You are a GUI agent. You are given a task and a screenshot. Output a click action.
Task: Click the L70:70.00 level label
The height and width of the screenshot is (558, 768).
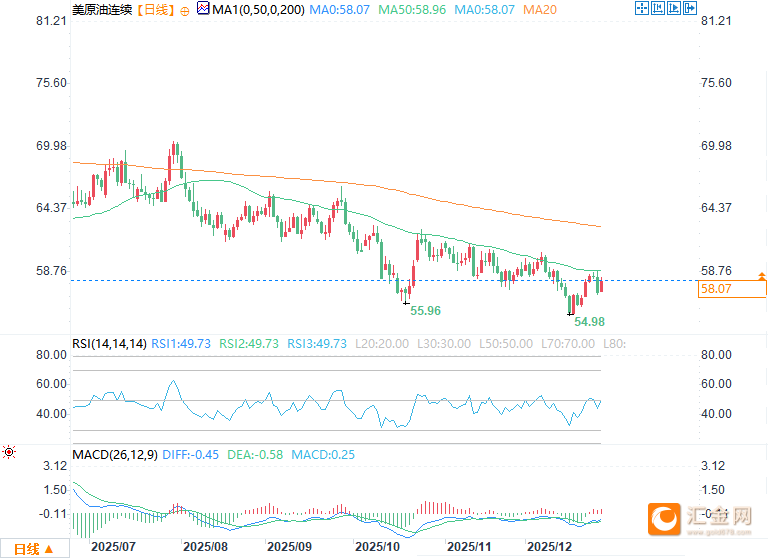pos(568,344)
